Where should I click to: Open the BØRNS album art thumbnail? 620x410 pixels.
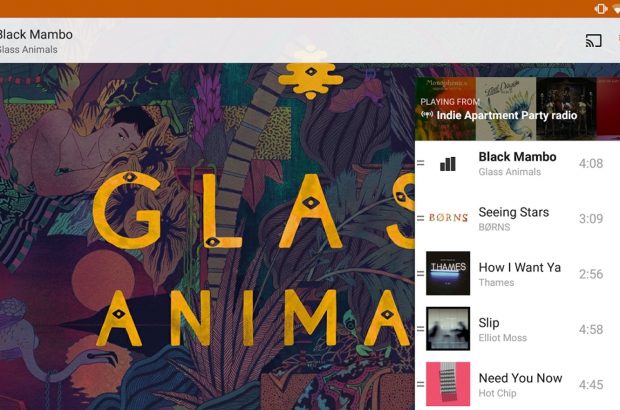pyautogui.click(x=448, y=218)
